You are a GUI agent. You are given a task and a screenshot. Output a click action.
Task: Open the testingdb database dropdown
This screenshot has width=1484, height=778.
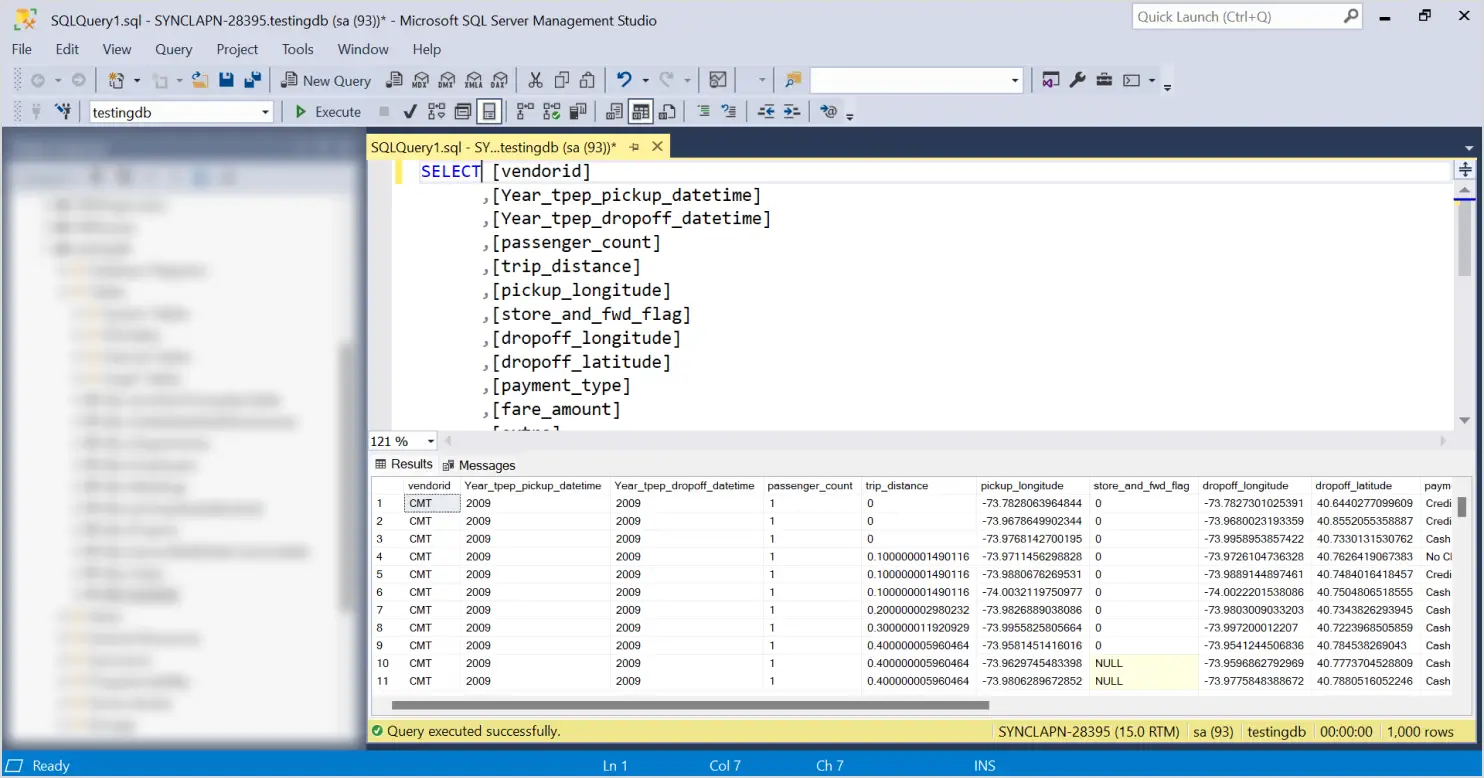pos(266,112)
